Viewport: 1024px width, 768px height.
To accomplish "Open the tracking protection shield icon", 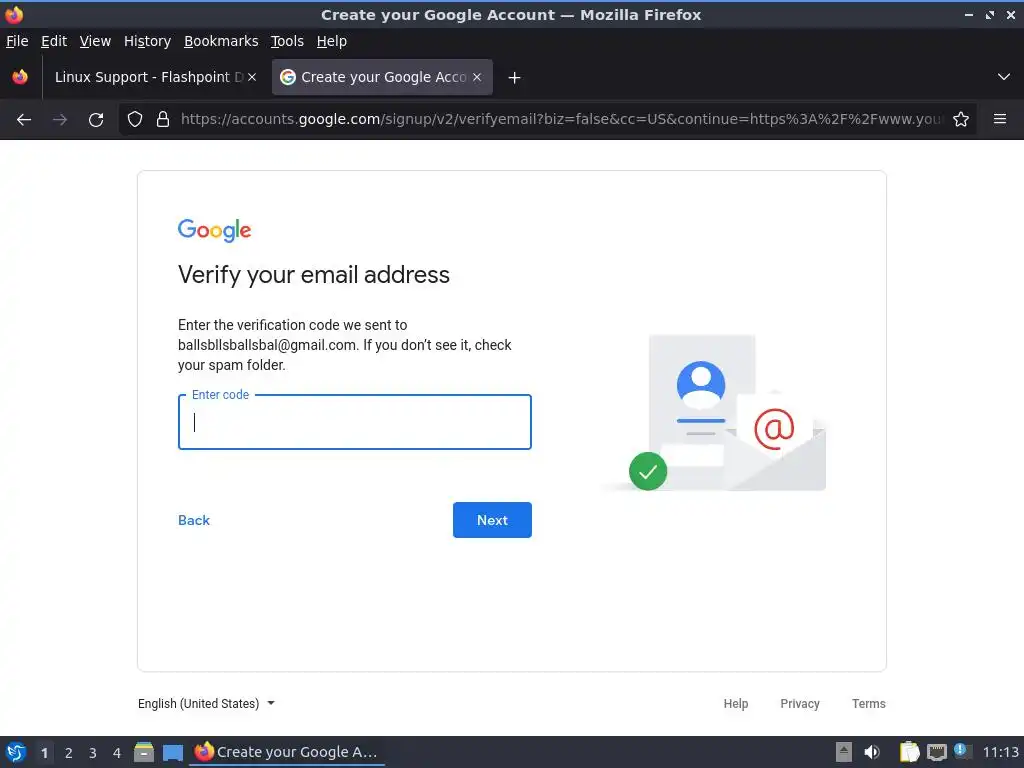I will (135, 120).
